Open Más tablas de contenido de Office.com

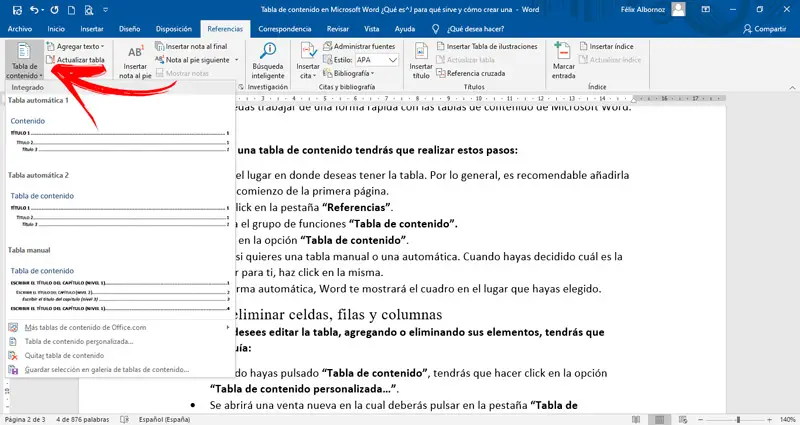120,328
